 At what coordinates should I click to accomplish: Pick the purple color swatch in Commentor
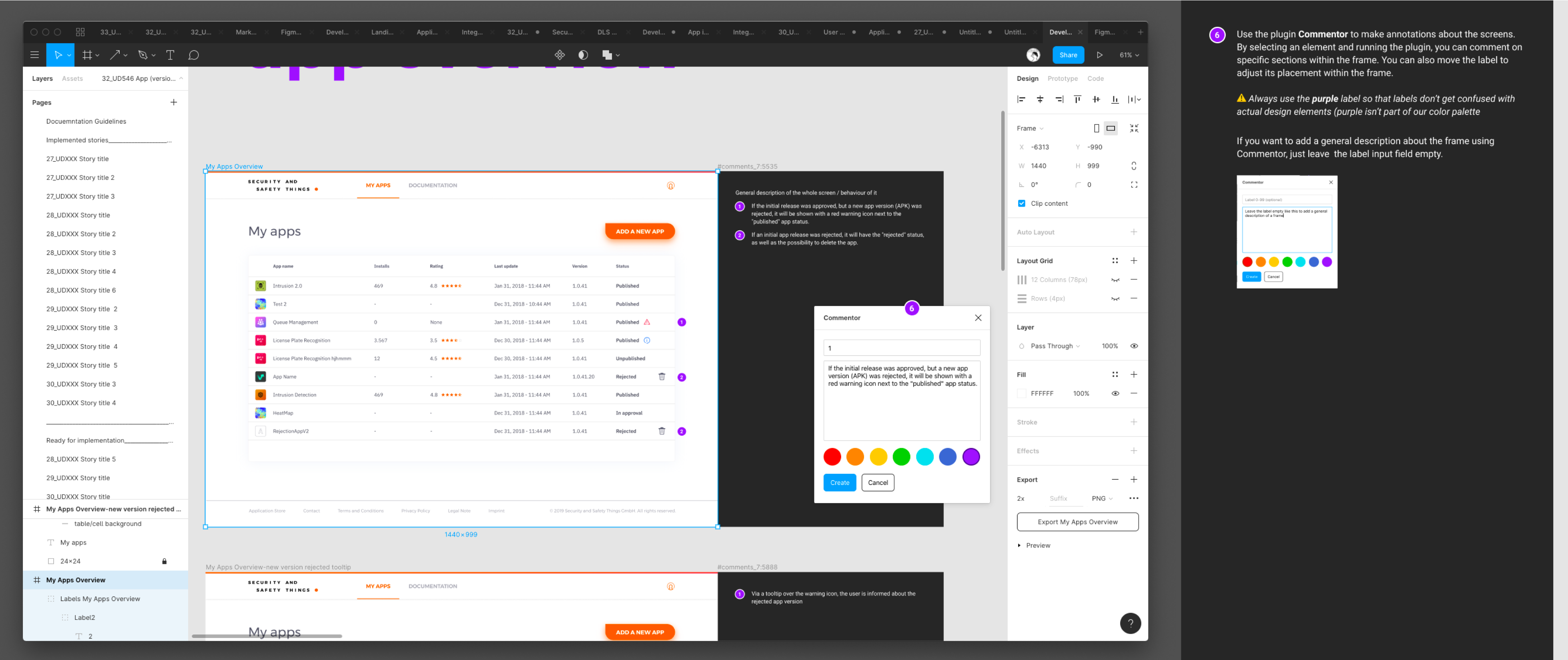pyautogui.click(x=970, y=457)
